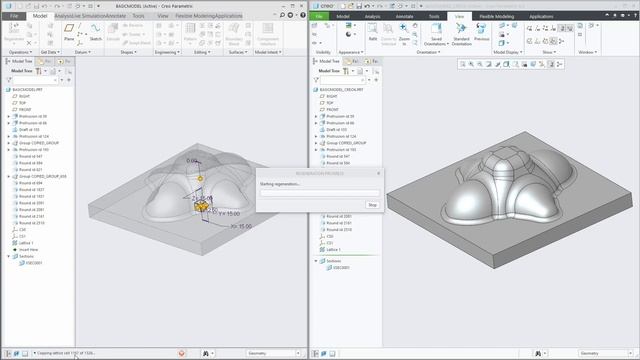
Task: Click the Sketch tool in left window
Action: 96,32
